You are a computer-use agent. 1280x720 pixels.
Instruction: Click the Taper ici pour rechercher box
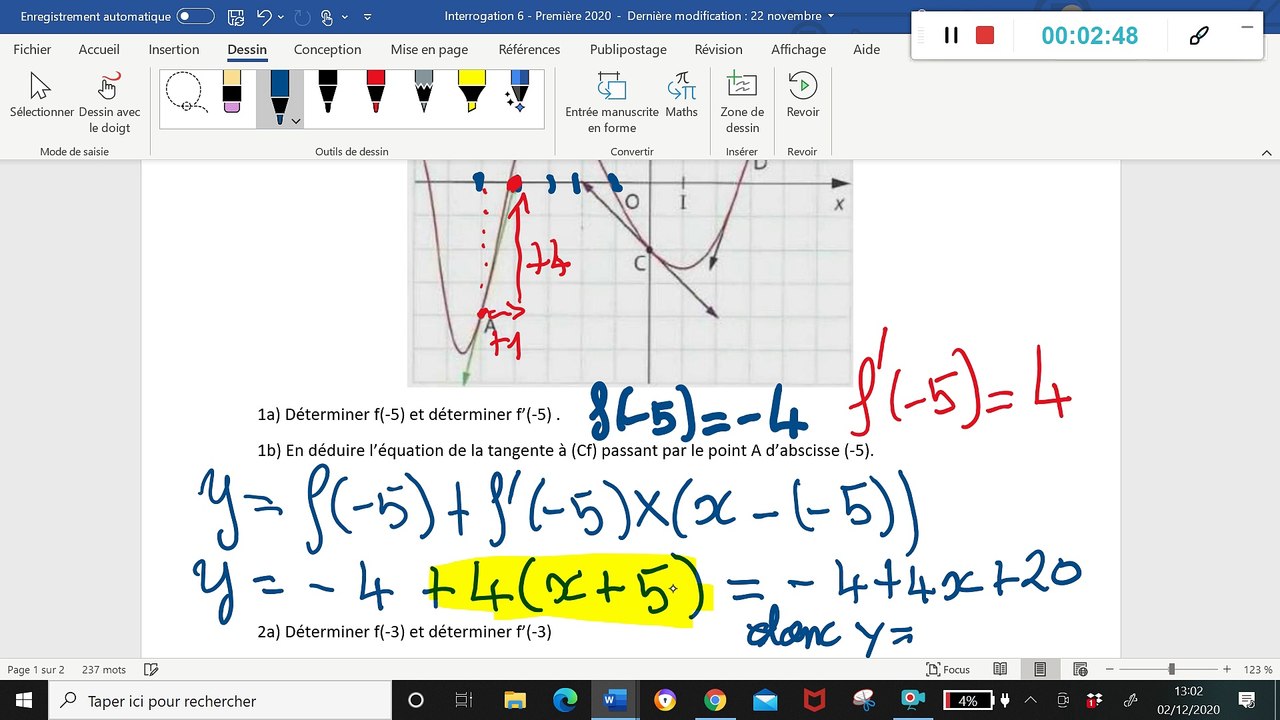219,700
